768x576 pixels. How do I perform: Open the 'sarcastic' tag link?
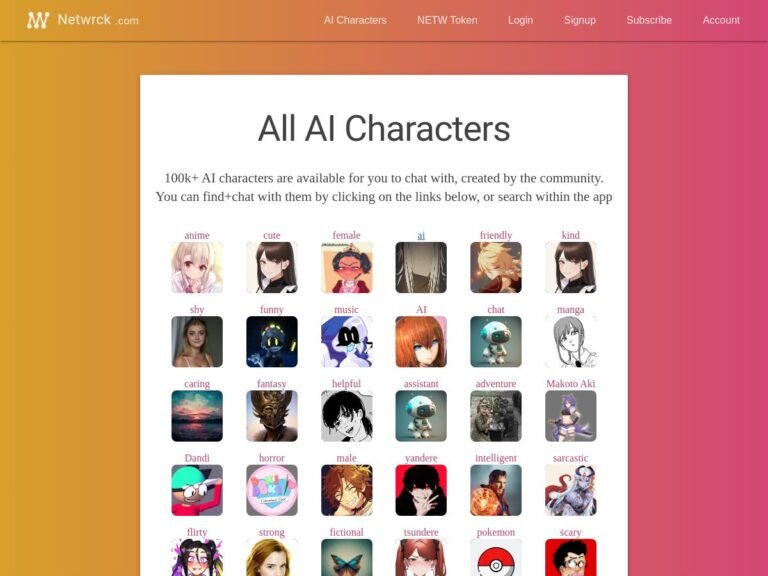[571, 458]
